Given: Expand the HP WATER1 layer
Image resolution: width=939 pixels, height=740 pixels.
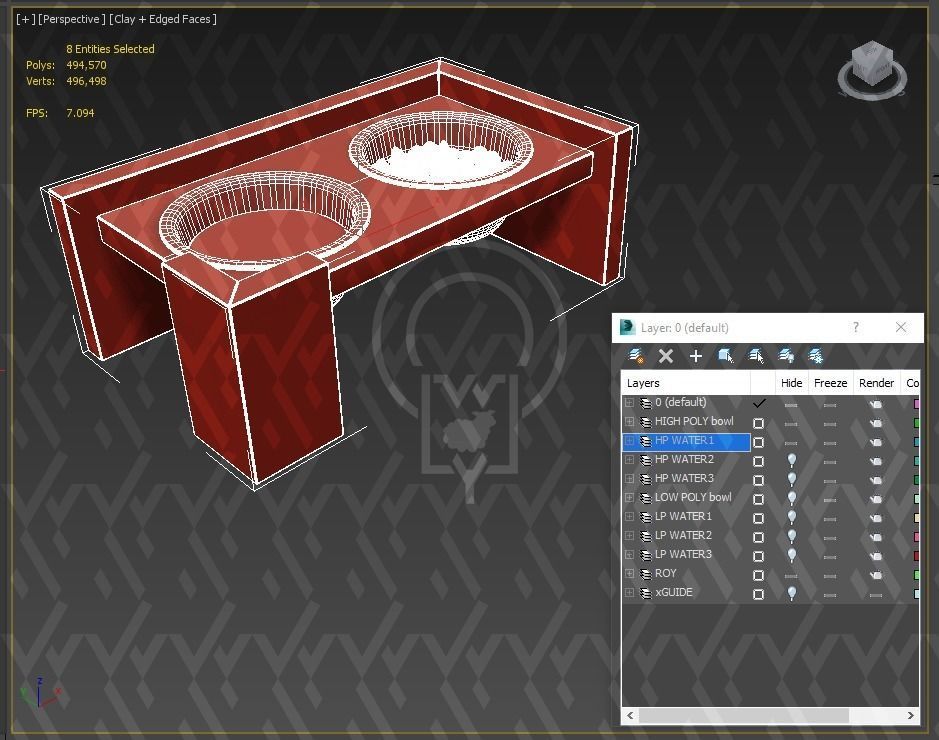Looking at the screenshot, I should point(629,441).
